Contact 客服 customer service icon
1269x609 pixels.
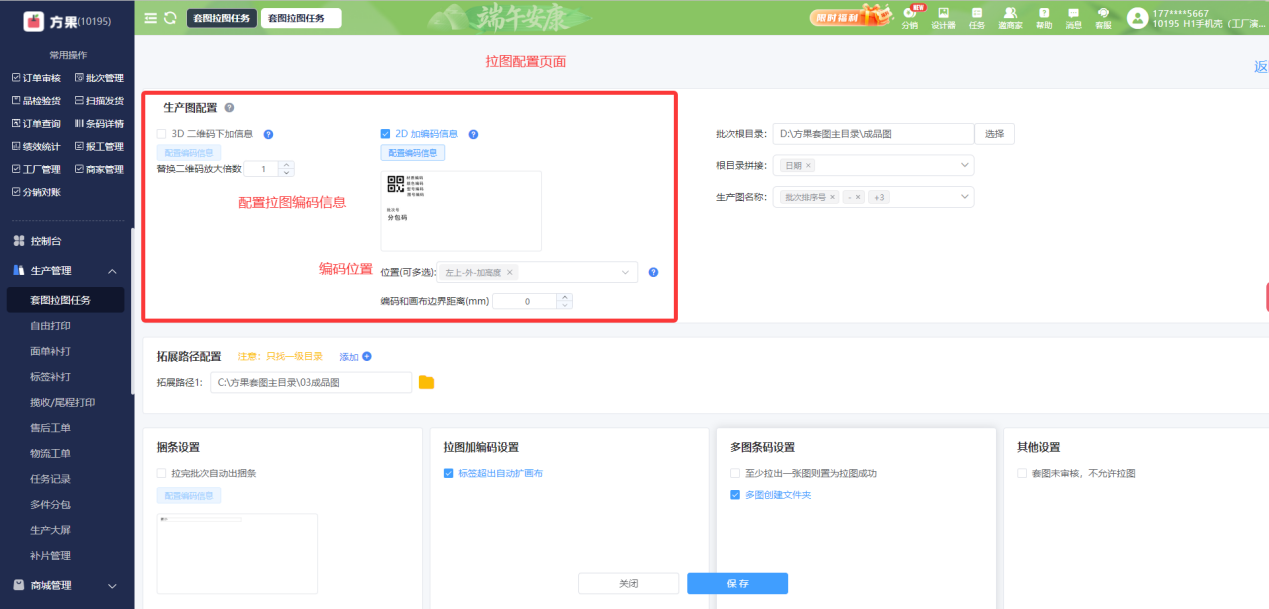[x=1103, y=17]
